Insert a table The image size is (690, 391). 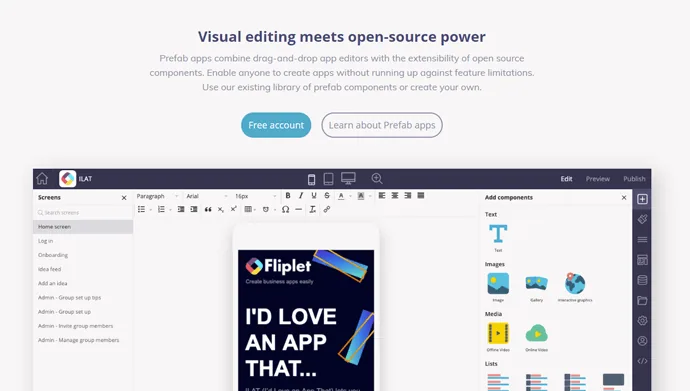(x=248, y=209)
